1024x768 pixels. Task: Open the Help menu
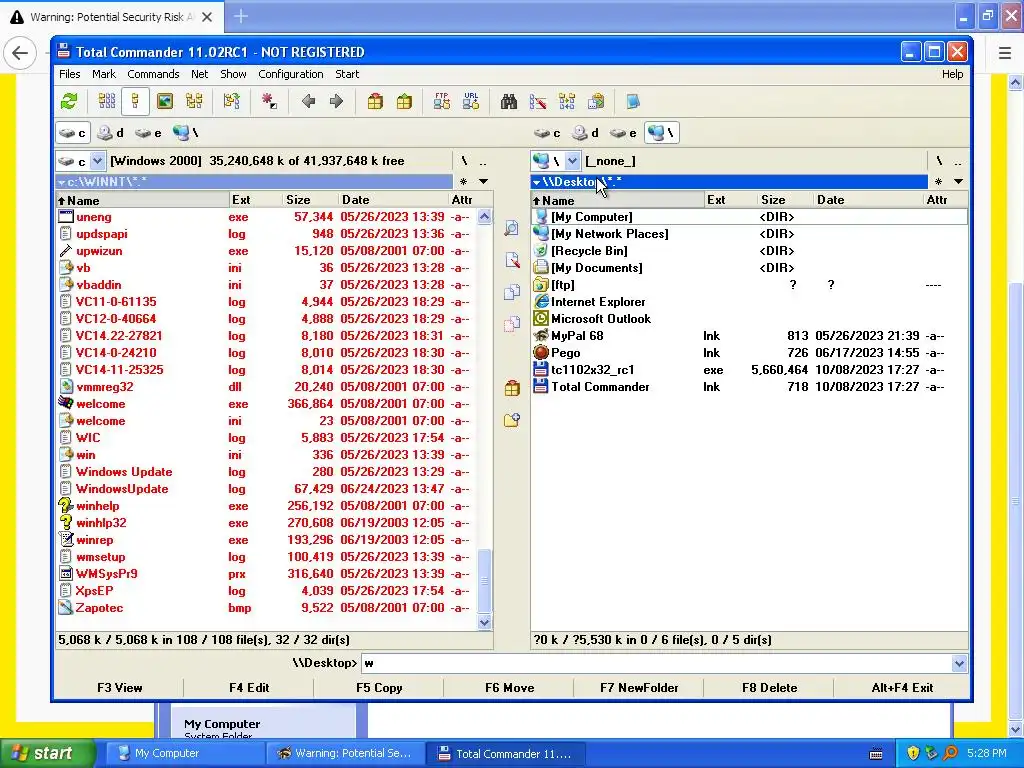click(x=952, y=74)
